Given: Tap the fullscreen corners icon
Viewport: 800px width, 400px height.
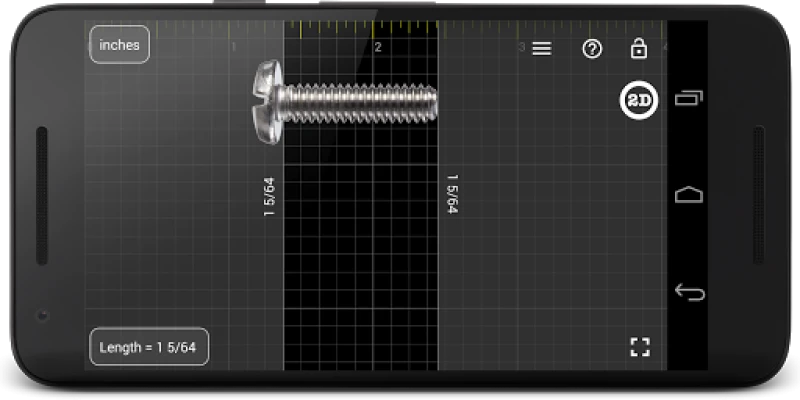Looking at the screenshot, I should coord(640,347).
